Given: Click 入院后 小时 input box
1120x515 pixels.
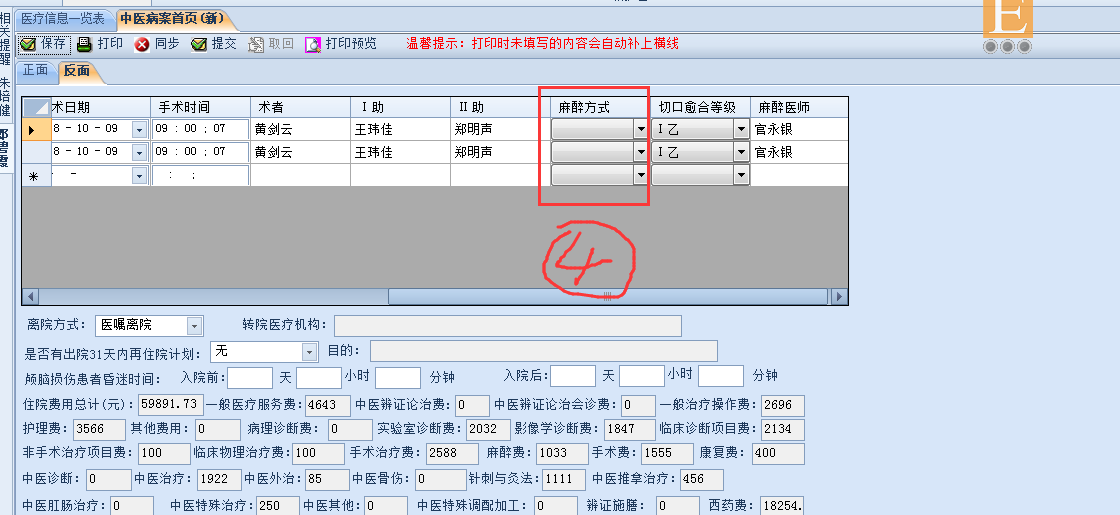Looking at the screenshot, I should [x=641, y=376].
